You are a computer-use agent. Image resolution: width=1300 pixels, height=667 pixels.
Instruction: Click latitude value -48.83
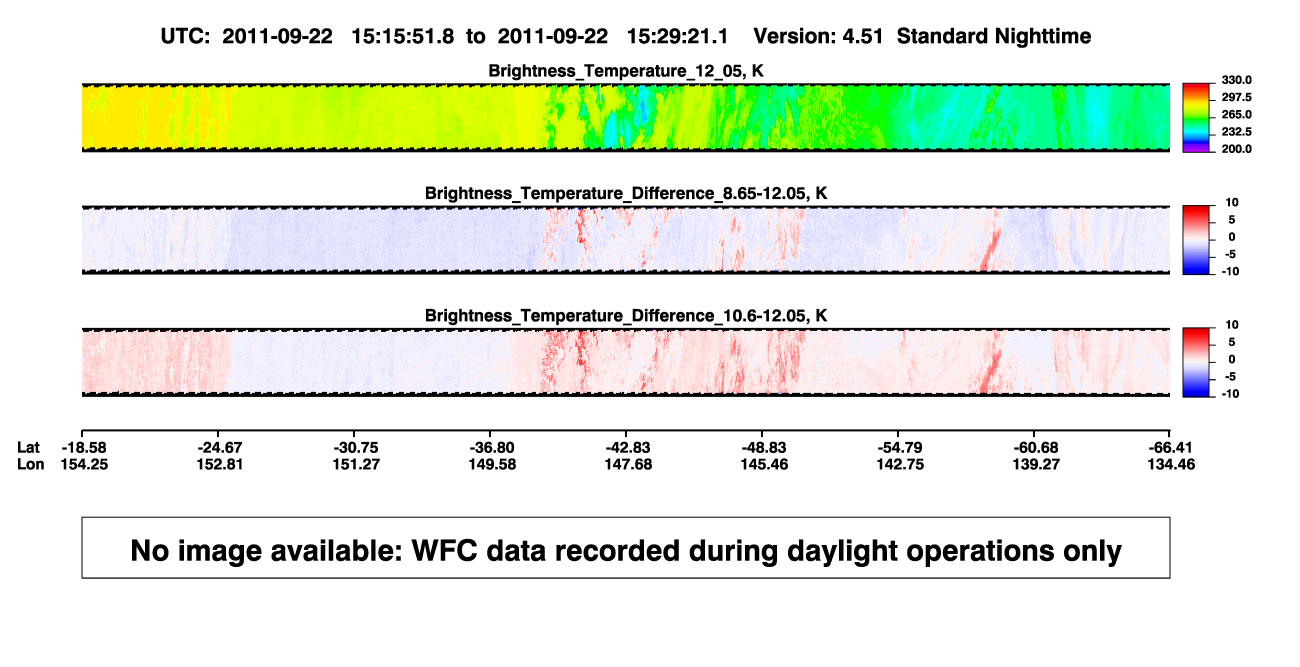pyautogui.click(x=762, y=447)
